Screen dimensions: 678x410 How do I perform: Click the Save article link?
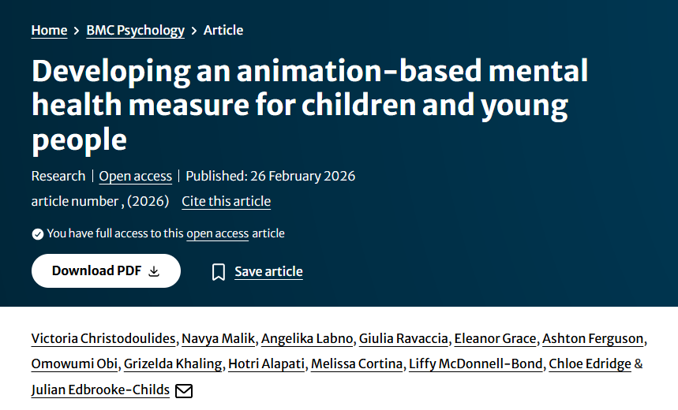(268, 272)
